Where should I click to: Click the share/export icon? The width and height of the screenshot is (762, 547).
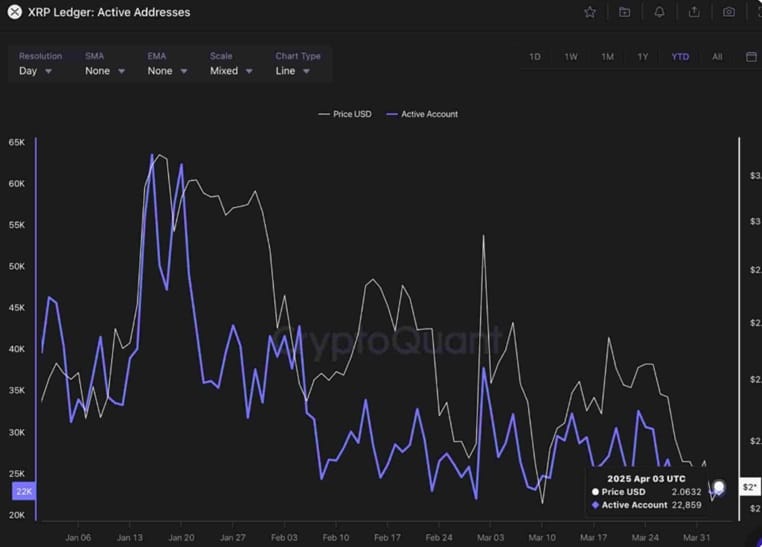[x=694, y=12]
